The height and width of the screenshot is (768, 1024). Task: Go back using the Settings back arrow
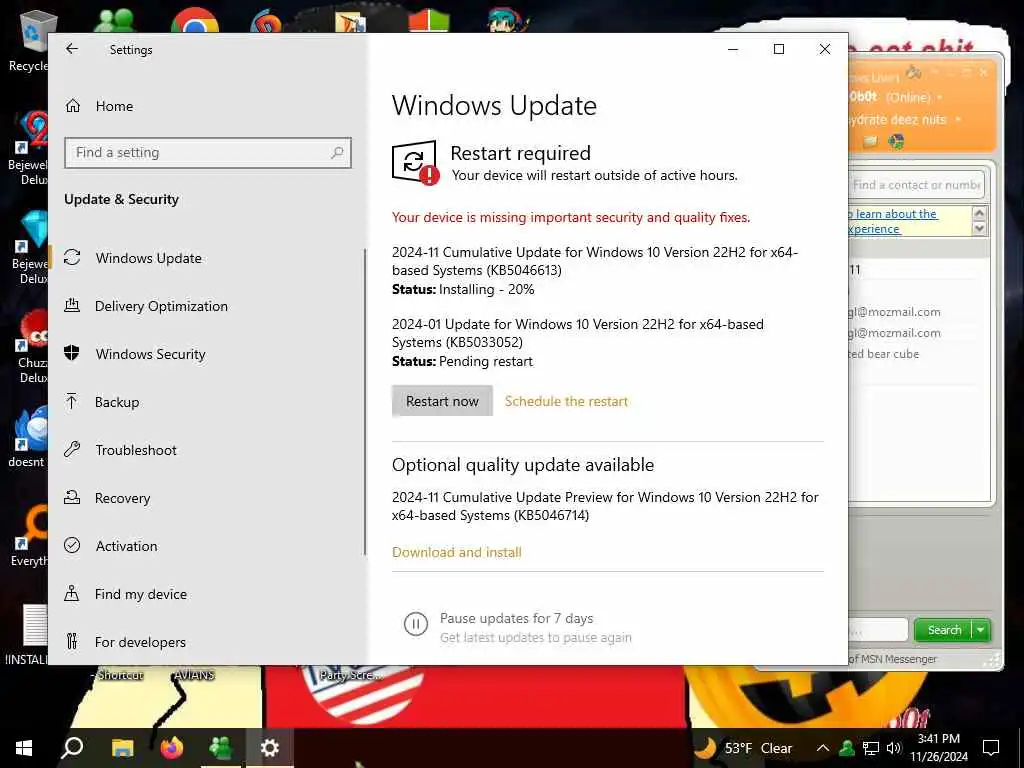[72, 49]
